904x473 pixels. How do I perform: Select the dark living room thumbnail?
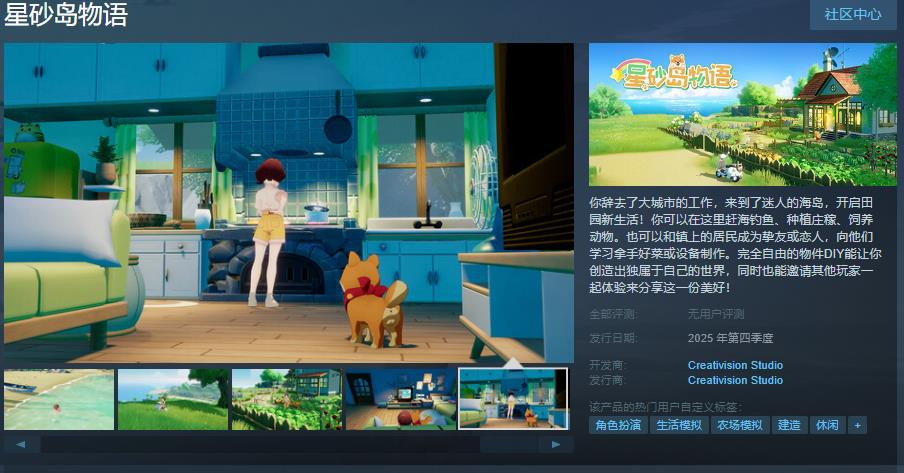[x=400, y=399]
